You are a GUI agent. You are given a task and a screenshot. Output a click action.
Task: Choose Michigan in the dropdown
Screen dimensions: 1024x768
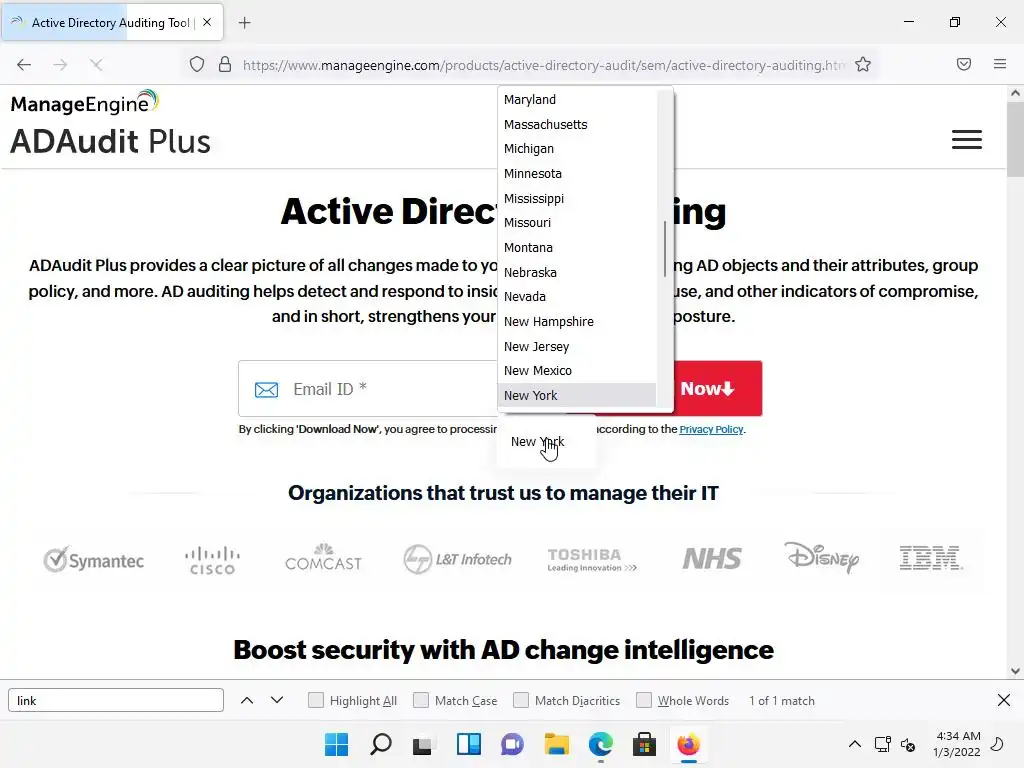(x=577, y=149)
